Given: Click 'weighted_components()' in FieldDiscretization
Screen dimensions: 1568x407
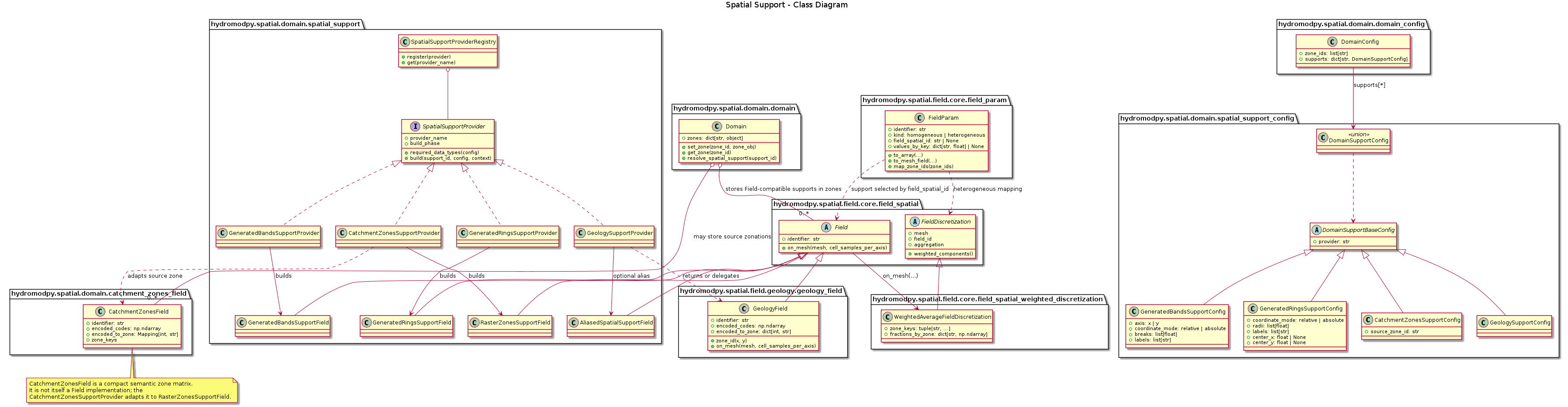Looking at the screenshot, I should (x=943, y=254).
